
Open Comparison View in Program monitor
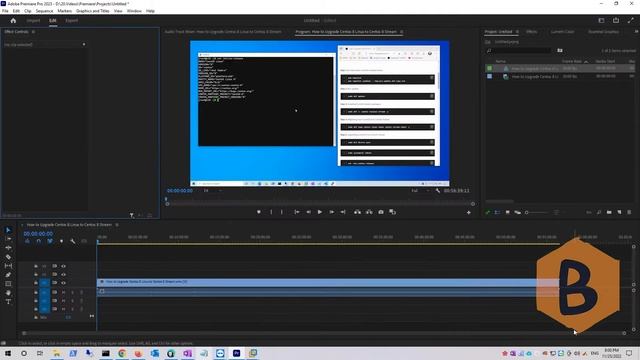pyautogui.click(x=393, y=212)
